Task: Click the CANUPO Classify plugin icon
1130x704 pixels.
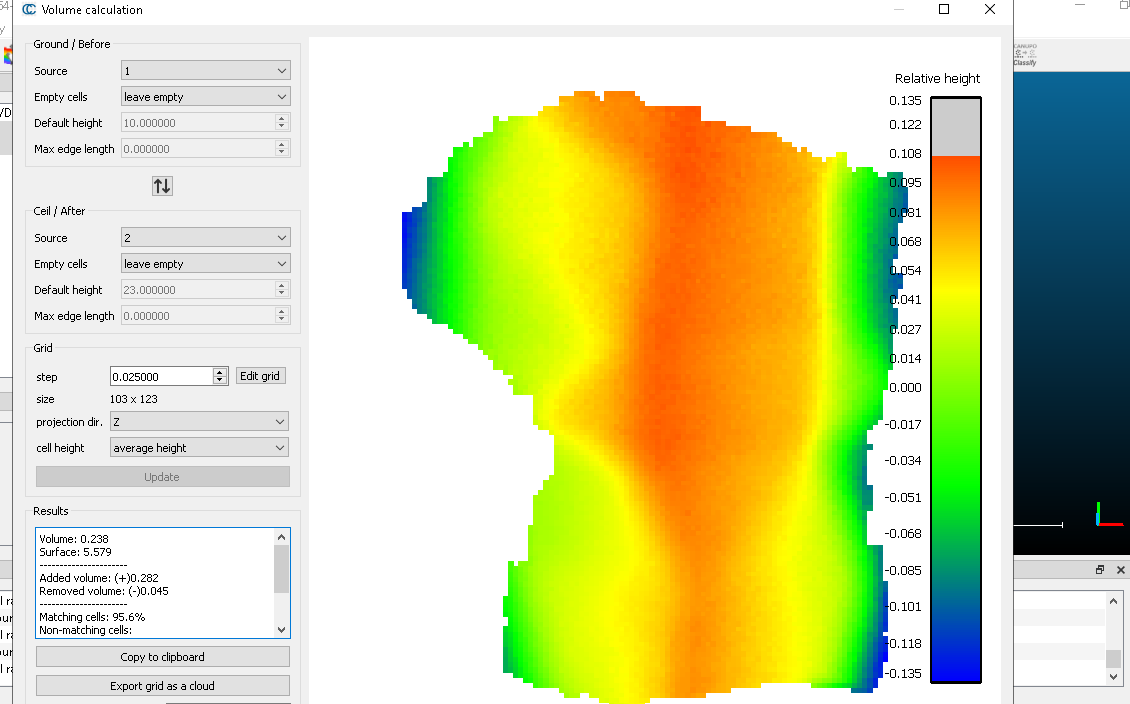Action: 1025,55
